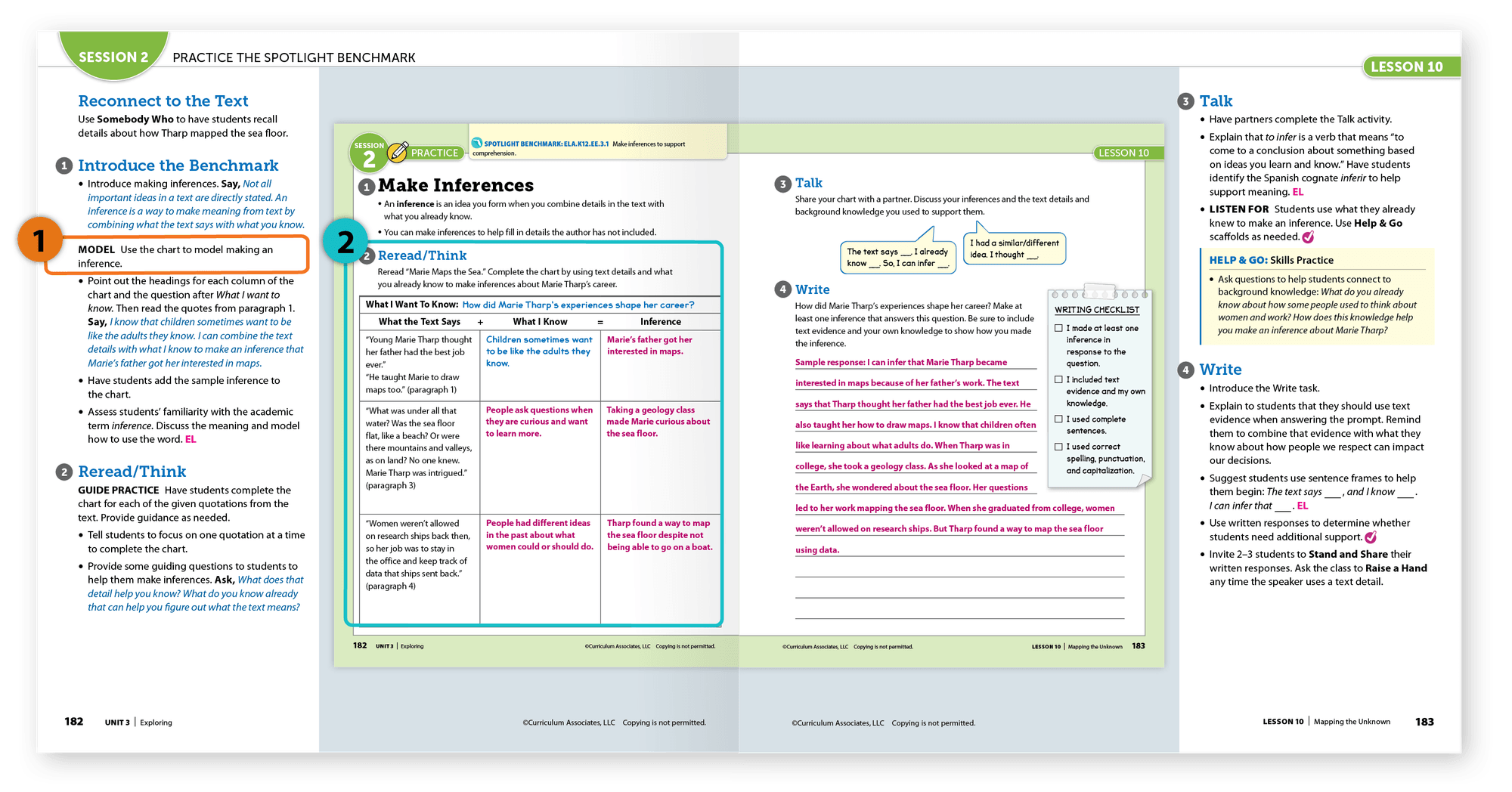The height and width of the screenshot is (792, 1512).
Task: Click quote cell beginning 'Young Marie Tharp thought'
Action: tap(419, 365)
